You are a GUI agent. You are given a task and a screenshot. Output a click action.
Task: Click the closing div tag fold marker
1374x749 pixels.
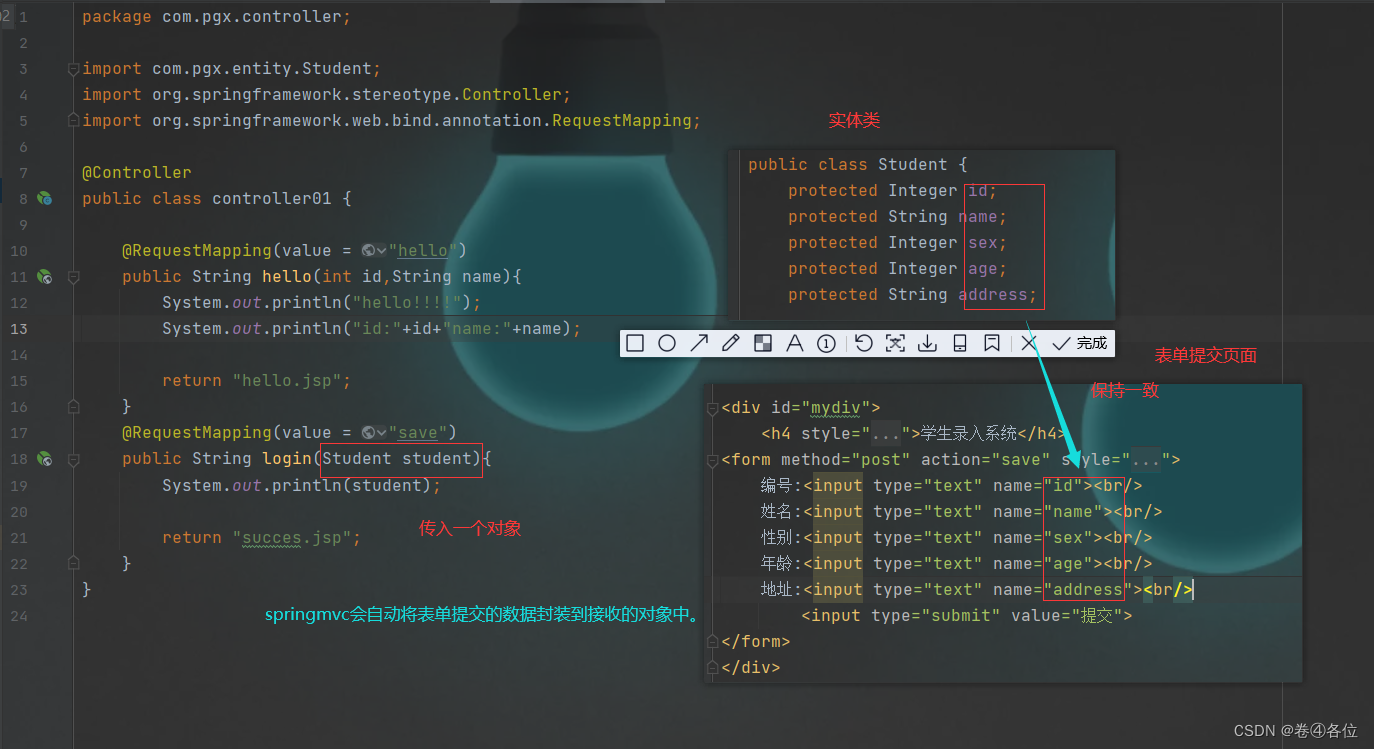click(x=712, y=668)
